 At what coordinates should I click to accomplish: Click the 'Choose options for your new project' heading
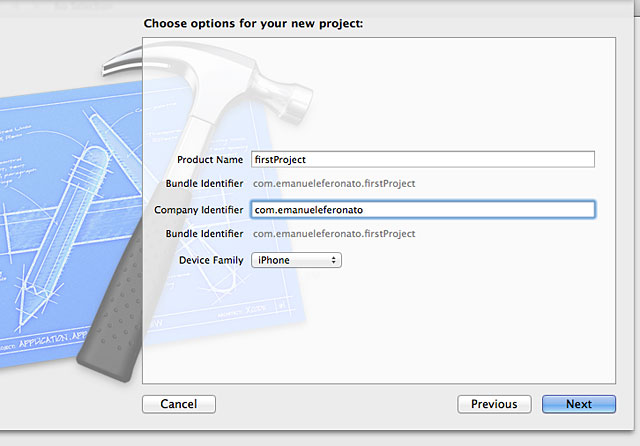coord(253,23)
